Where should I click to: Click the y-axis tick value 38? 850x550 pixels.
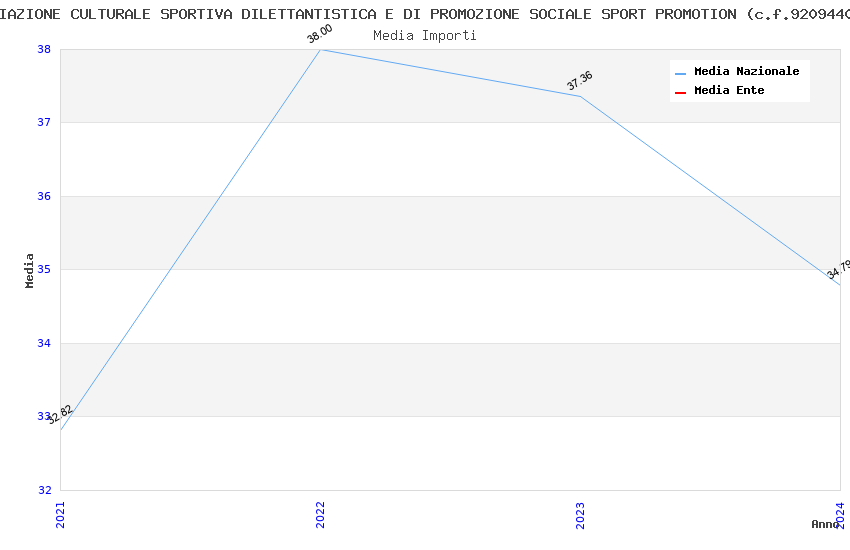pos(44,49)
